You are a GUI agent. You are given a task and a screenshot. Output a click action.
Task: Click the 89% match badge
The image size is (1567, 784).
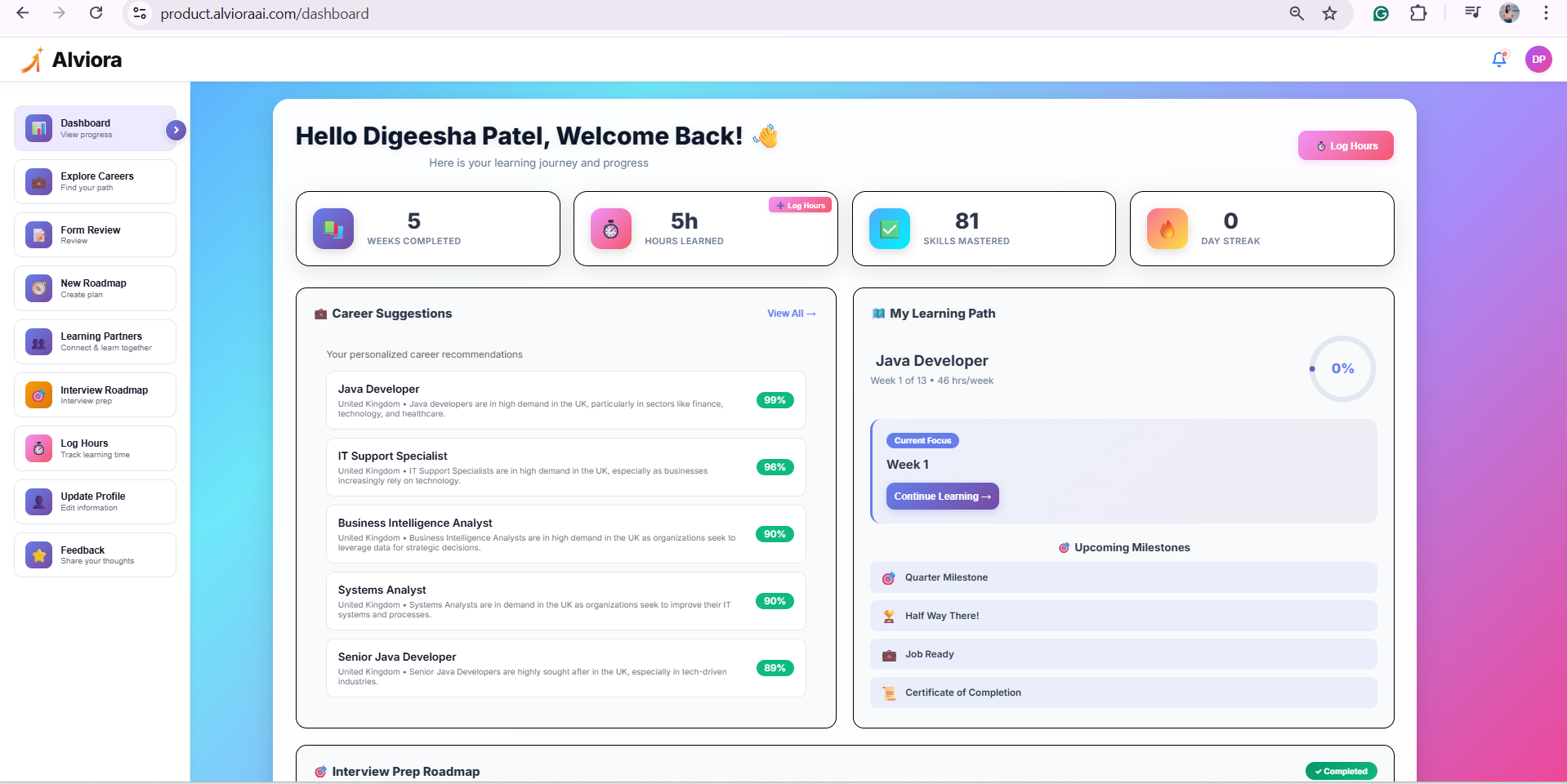(x=775, y=668)
